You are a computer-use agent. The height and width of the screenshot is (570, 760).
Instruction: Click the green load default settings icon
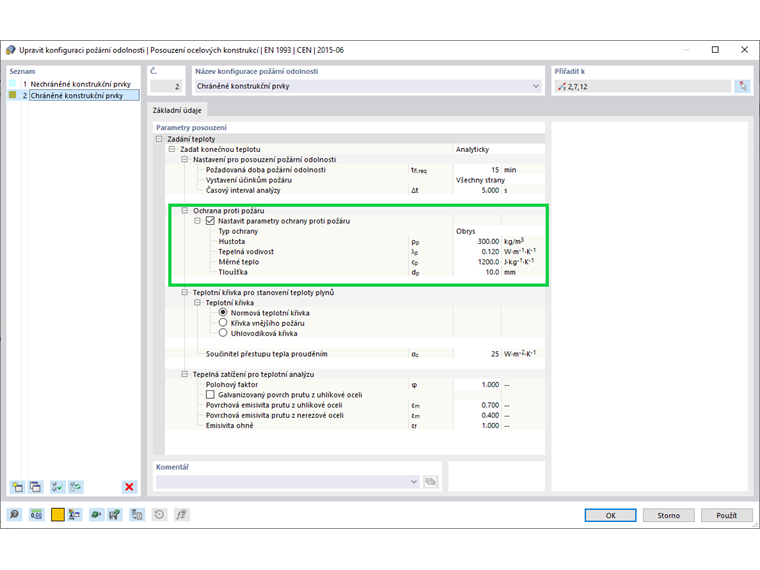point(96,515)
